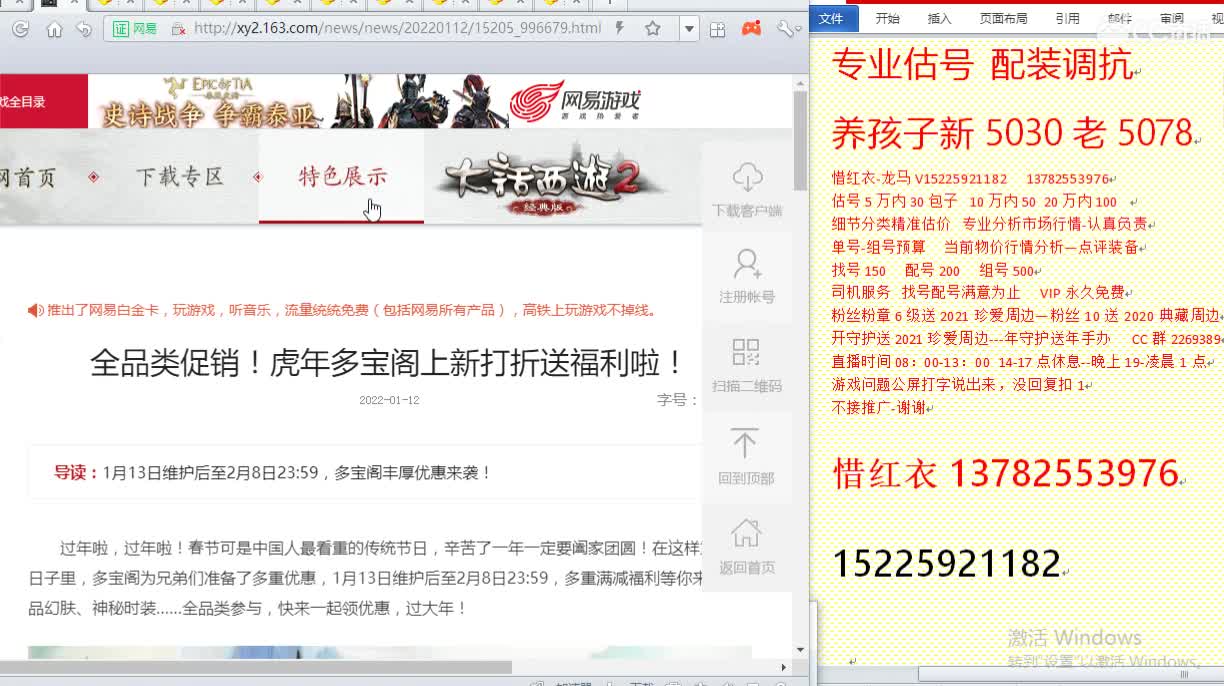This screenshot has width=1224, height=686.
Task: Click the red 游戏全目录 button
Action: point(43,101)
